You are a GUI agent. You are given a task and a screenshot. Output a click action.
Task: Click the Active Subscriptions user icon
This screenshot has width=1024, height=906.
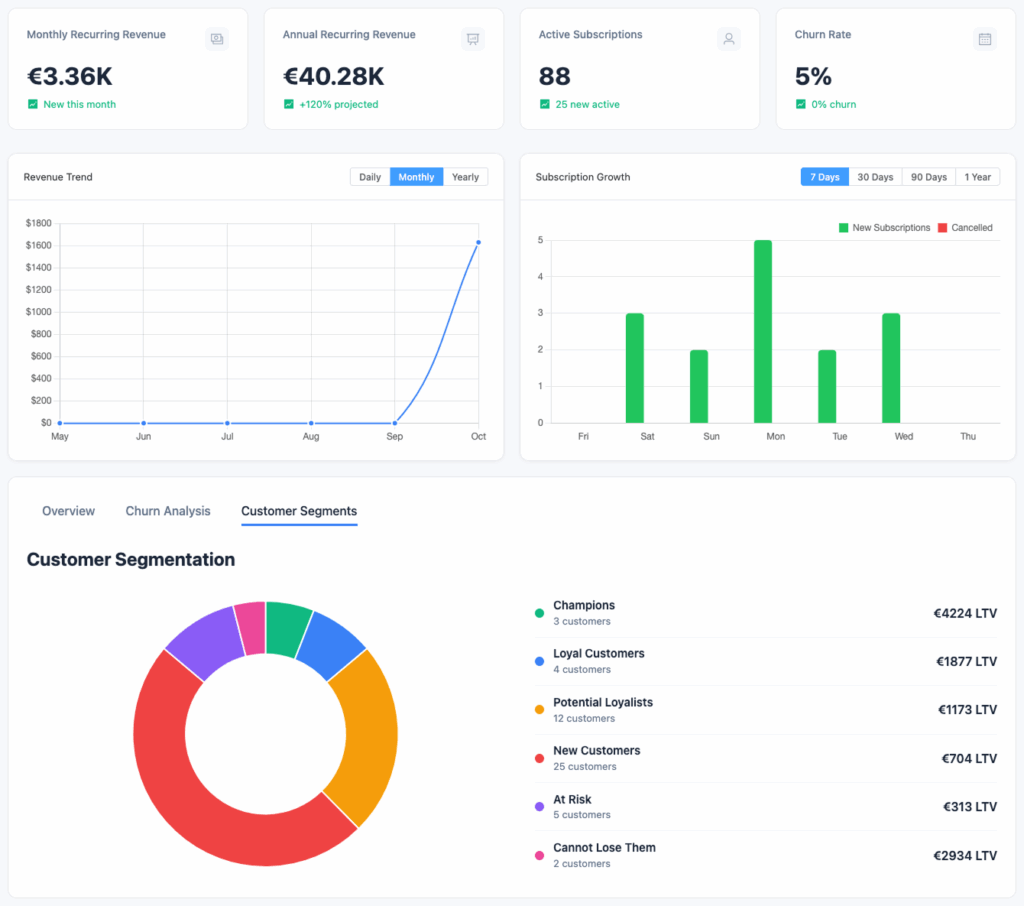pyautogui.click(x=729, y=39)
